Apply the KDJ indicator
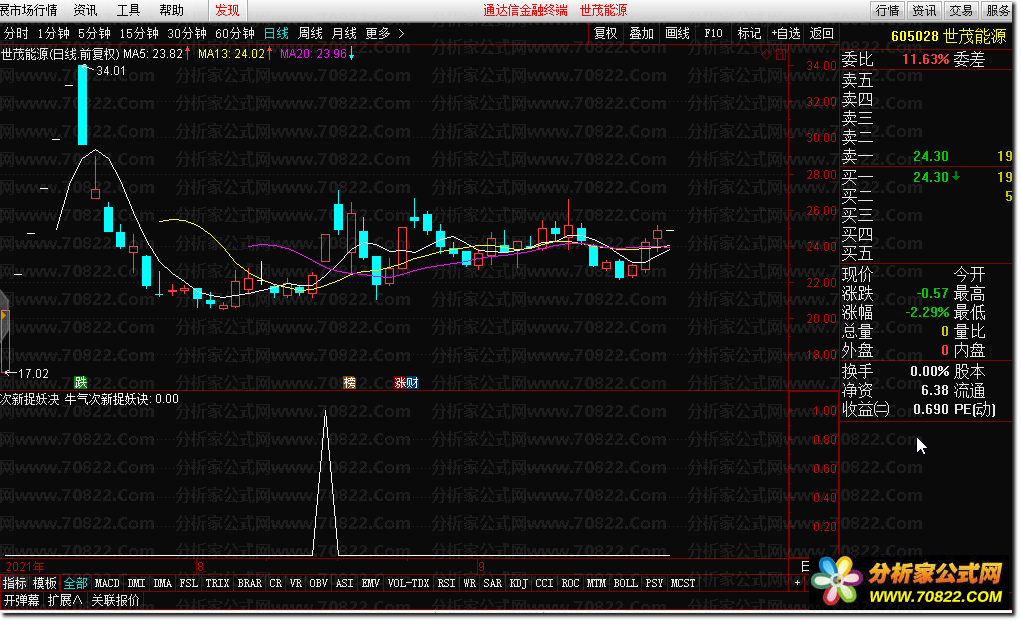 click(x=519, y=583)
